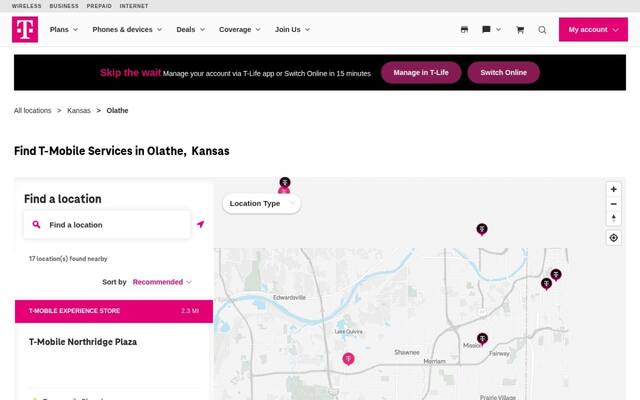Click the Manage in T-Life button
This screenshot has width=640, height=400.
click(x=421, y=73)
